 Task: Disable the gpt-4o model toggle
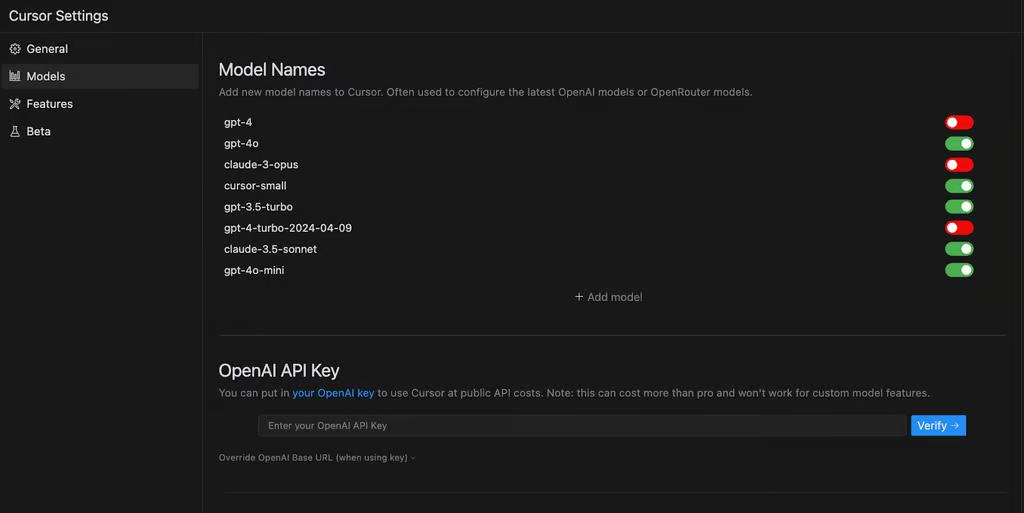959,144
